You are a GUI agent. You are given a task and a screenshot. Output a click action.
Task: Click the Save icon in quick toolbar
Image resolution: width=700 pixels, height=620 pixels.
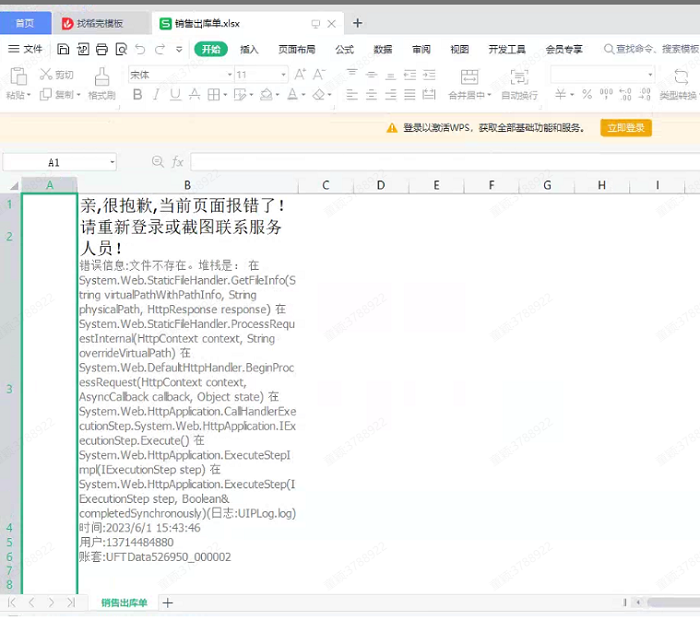coord(63,49)
